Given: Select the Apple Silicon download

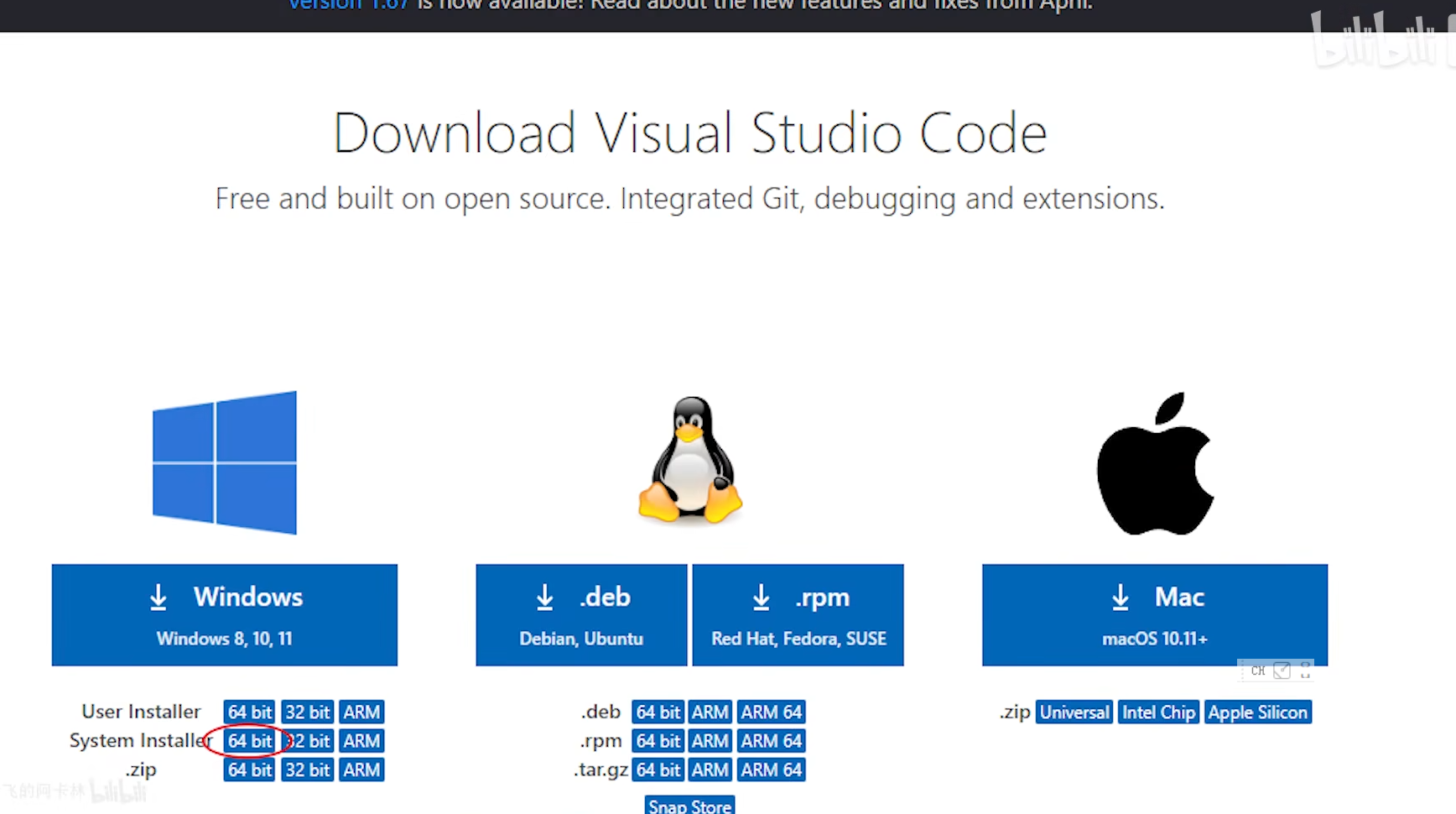Looking at the screenshot, I should pos(1258,711).
